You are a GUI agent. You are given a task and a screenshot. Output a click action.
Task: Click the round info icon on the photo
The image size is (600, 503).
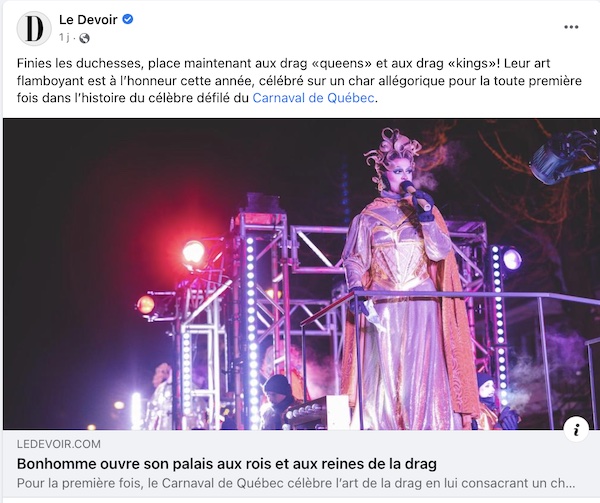(576, 430)
